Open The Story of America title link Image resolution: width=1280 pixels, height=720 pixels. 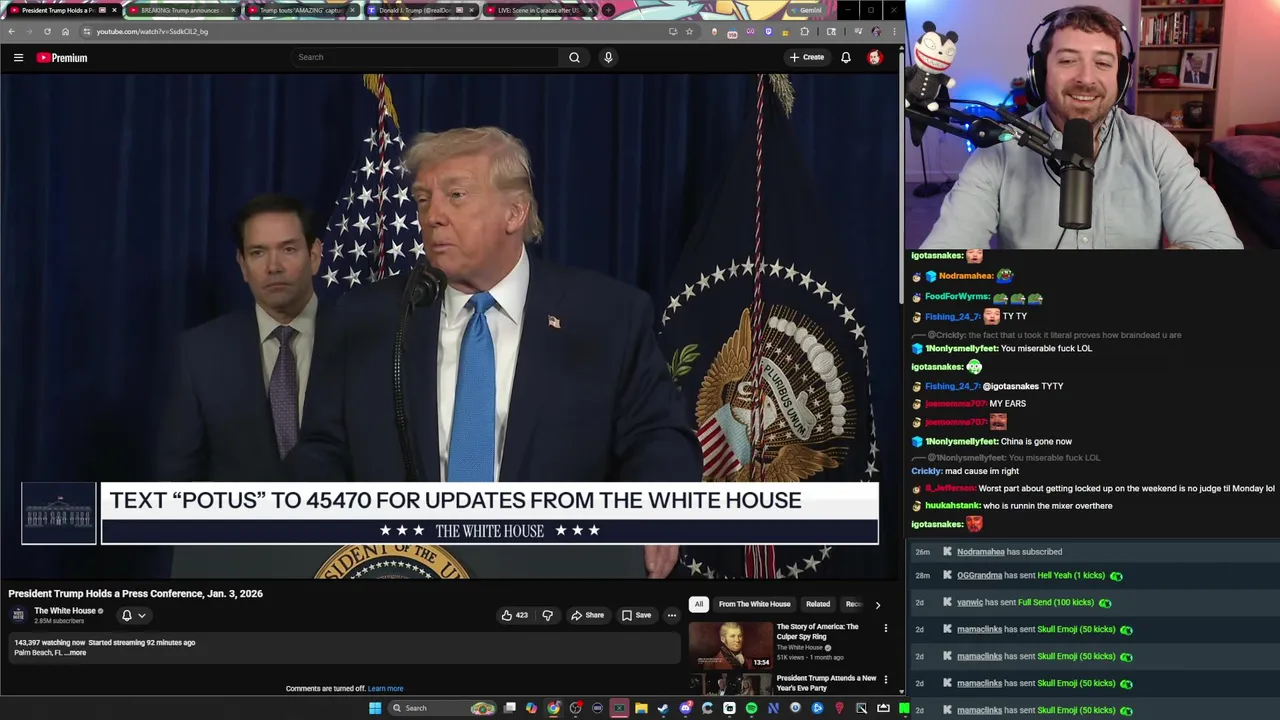[x=817, y=631]
